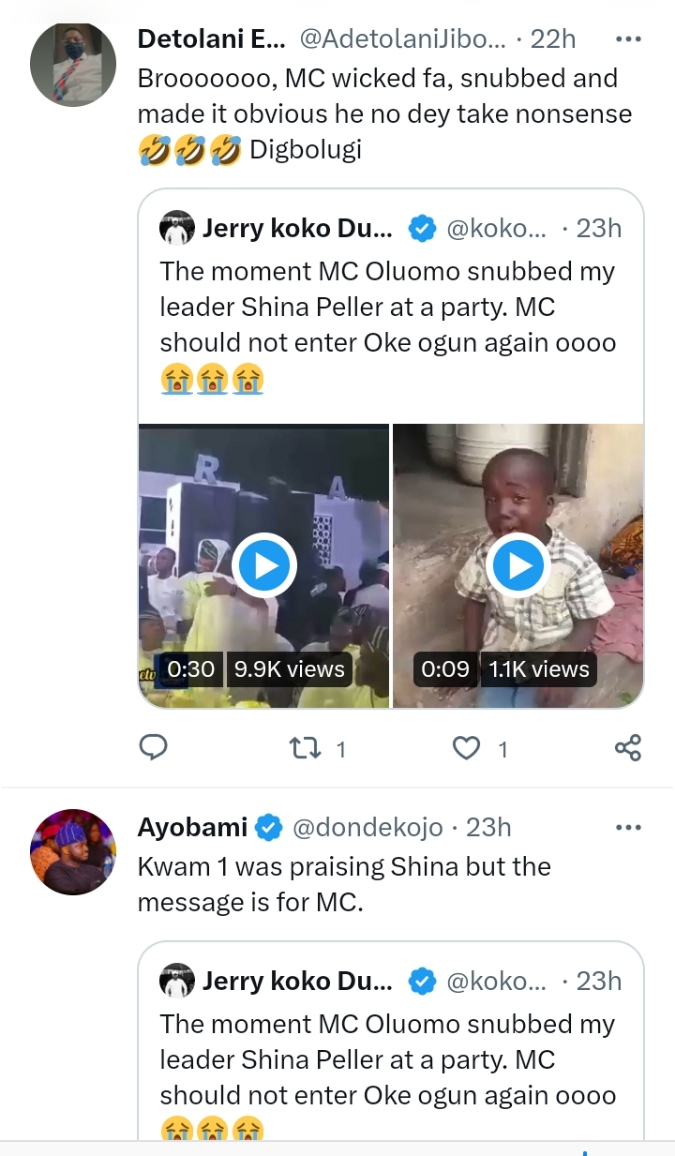This screenshot has width=675, height=1156.
Task: Open Detolani E... display name
Action: (211, 40)
